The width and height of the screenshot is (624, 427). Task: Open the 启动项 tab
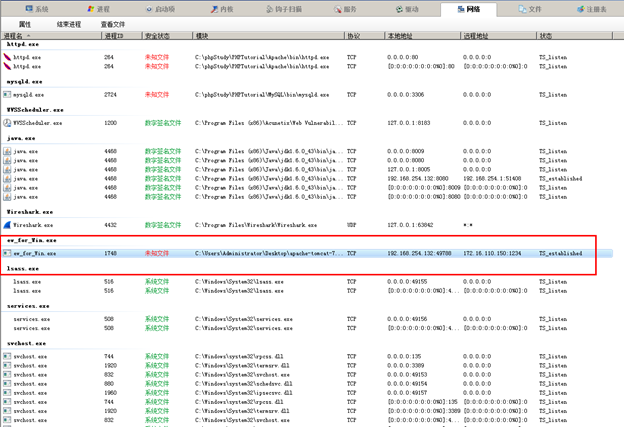[160, 9]
